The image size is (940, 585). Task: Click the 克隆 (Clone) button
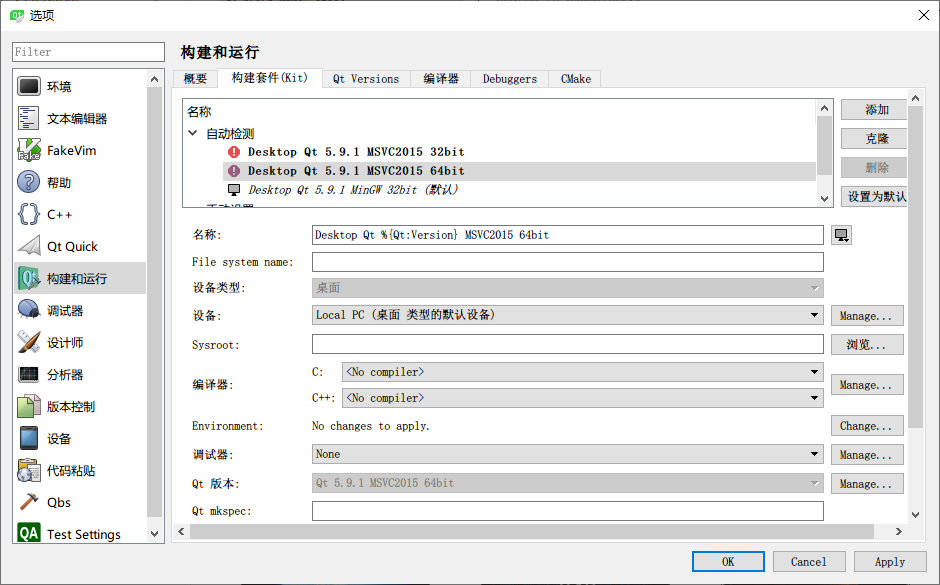(x=874, y=138)
